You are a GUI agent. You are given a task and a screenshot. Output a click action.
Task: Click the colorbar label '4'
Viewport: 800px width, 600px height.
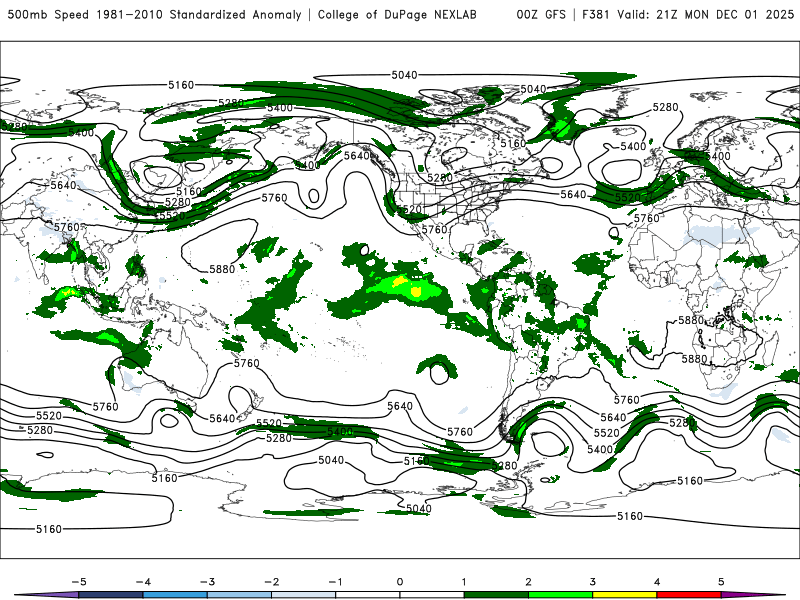pos(657,582)
